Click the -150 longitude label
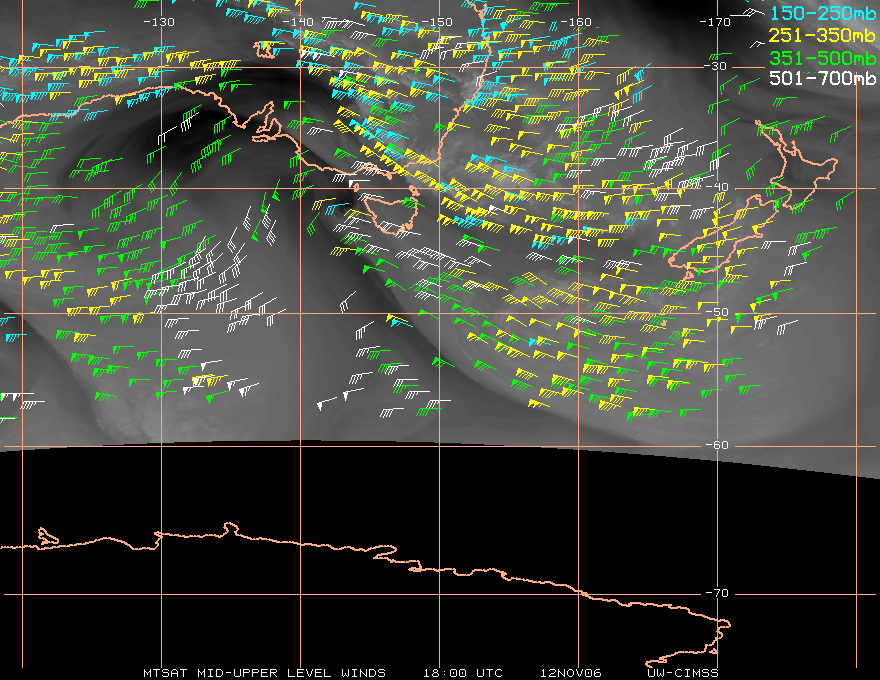Image resolution: width=880 pixels, height=680 pixels. tap(437, 22)
